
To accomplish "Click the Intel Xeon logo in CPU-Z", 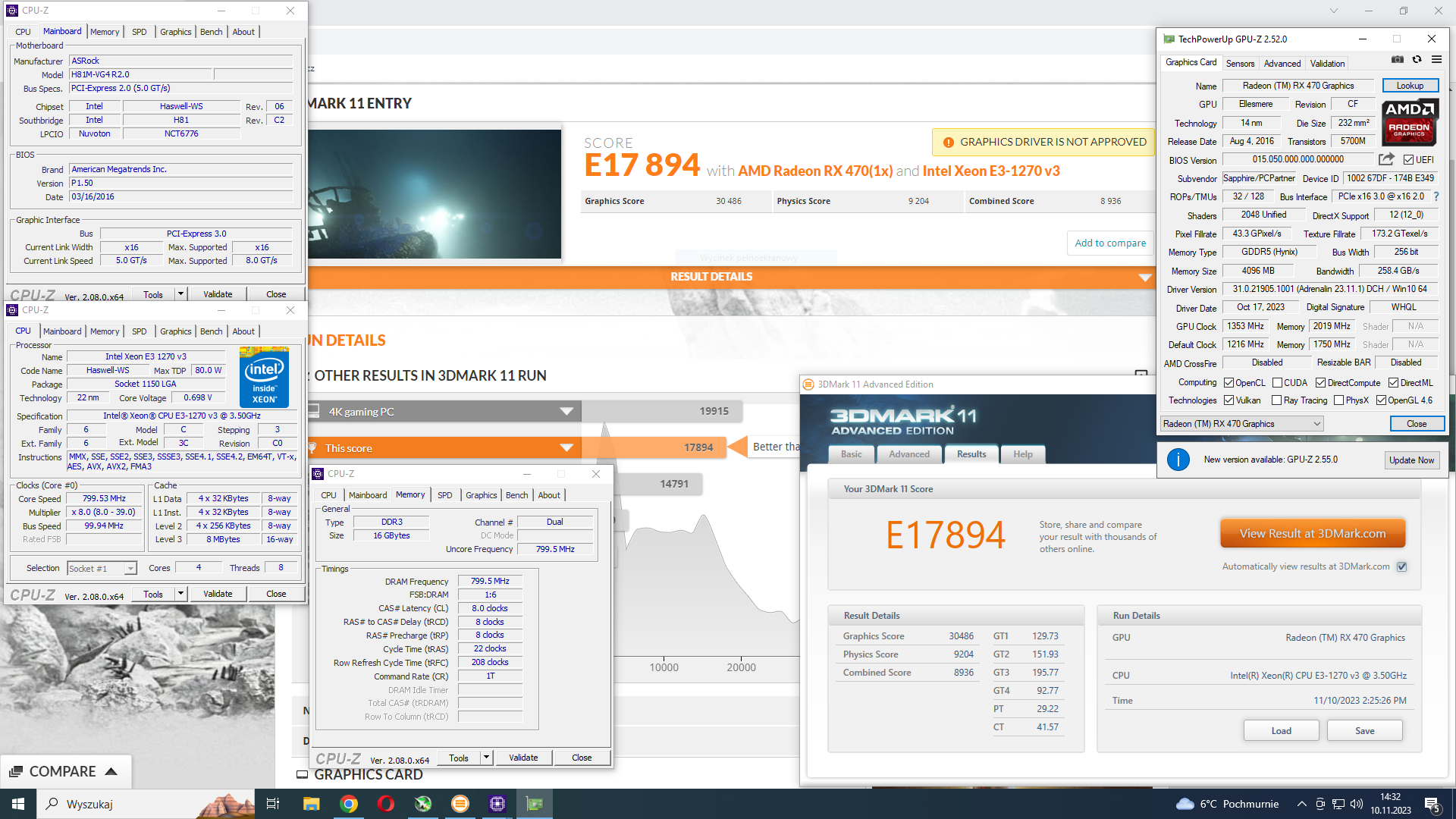I will (264, 376).
